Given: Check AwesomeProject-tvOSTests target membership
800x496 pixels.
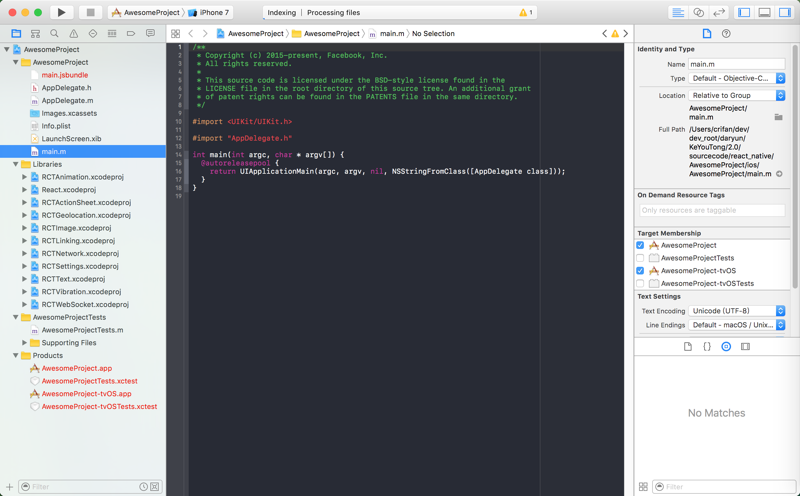Looking at the screenshot, I should pos(640,284).
